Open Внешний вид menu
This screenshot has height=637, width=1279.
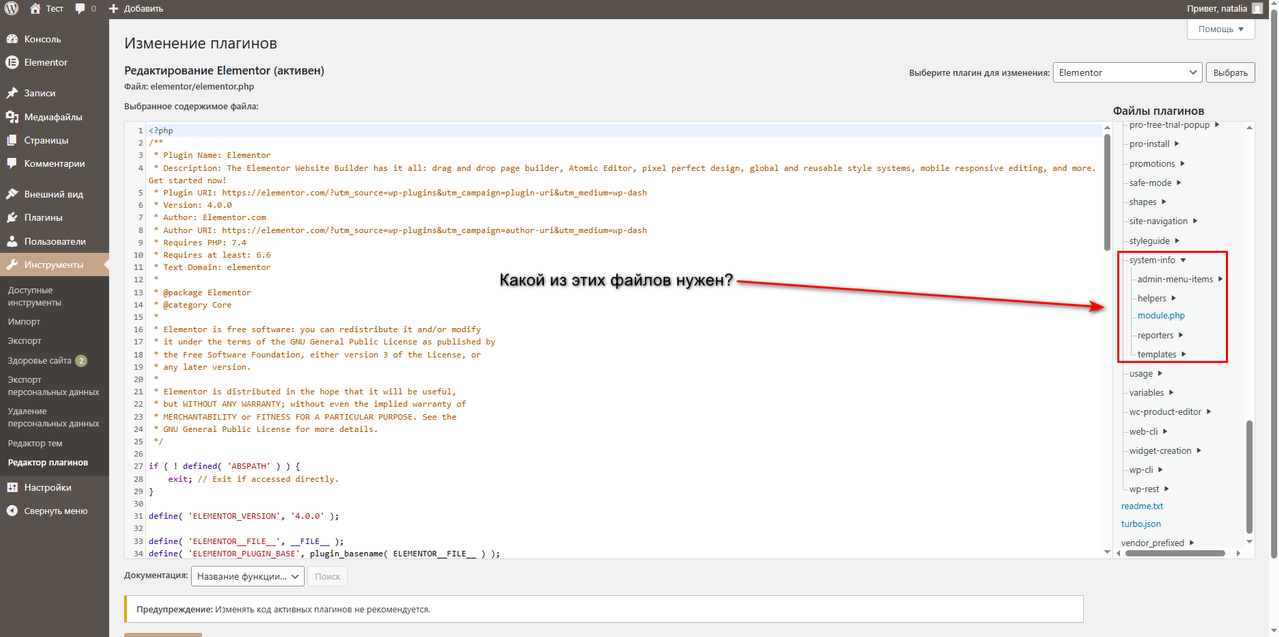(54, 194)
